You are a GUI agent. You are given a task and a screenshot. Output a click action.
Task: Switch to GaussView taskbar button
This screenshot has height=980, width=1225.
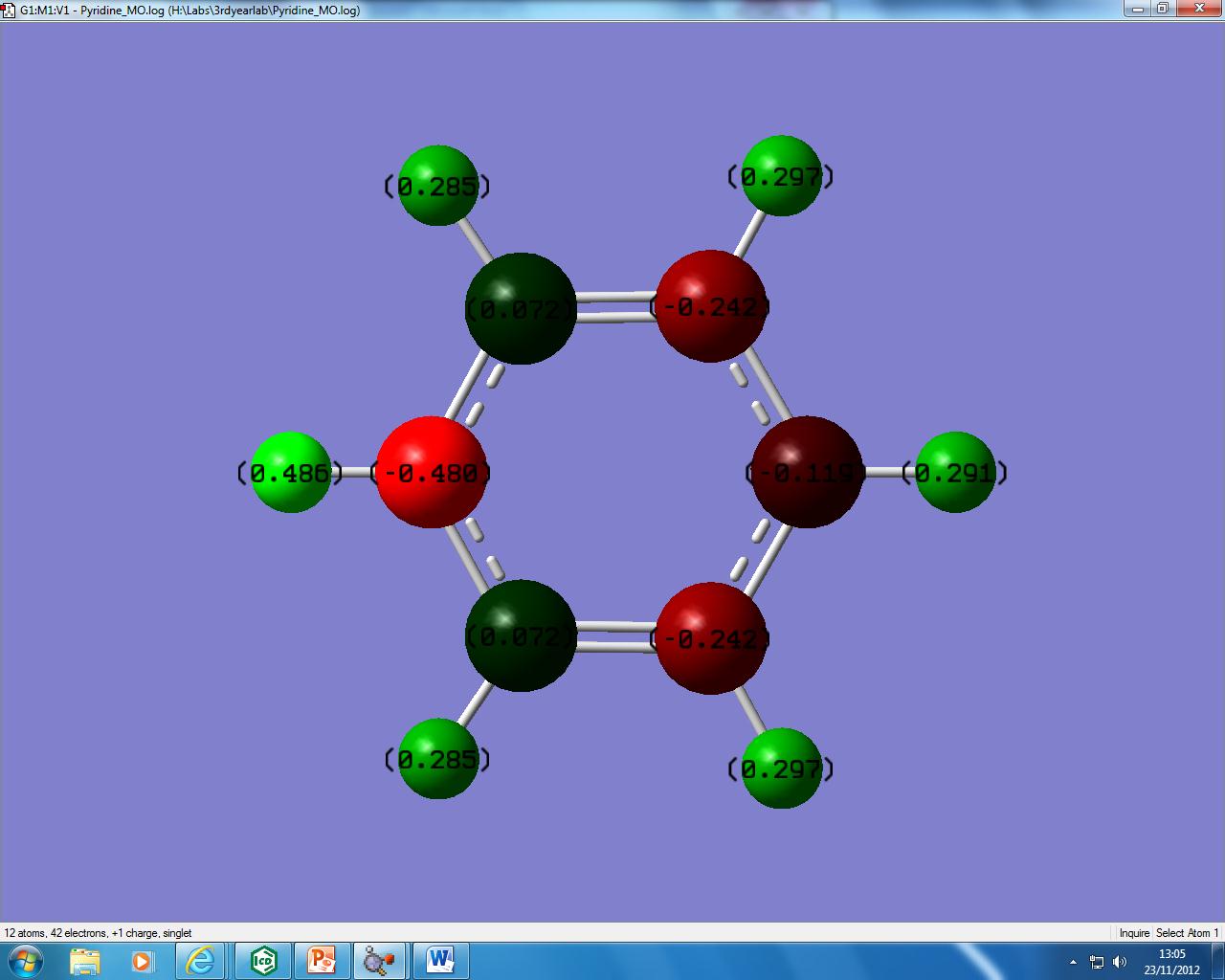tap(380, 960)
